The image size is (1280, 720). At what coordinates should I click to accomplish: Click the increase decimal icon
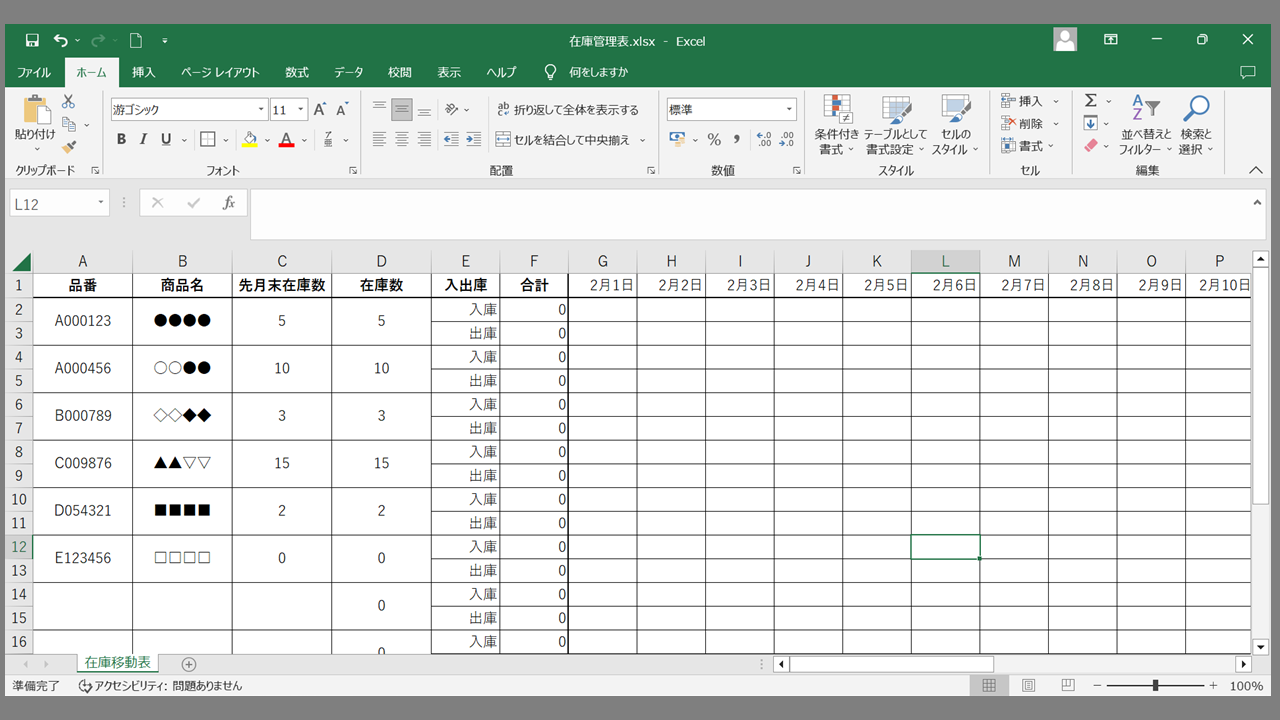[764, 140]
